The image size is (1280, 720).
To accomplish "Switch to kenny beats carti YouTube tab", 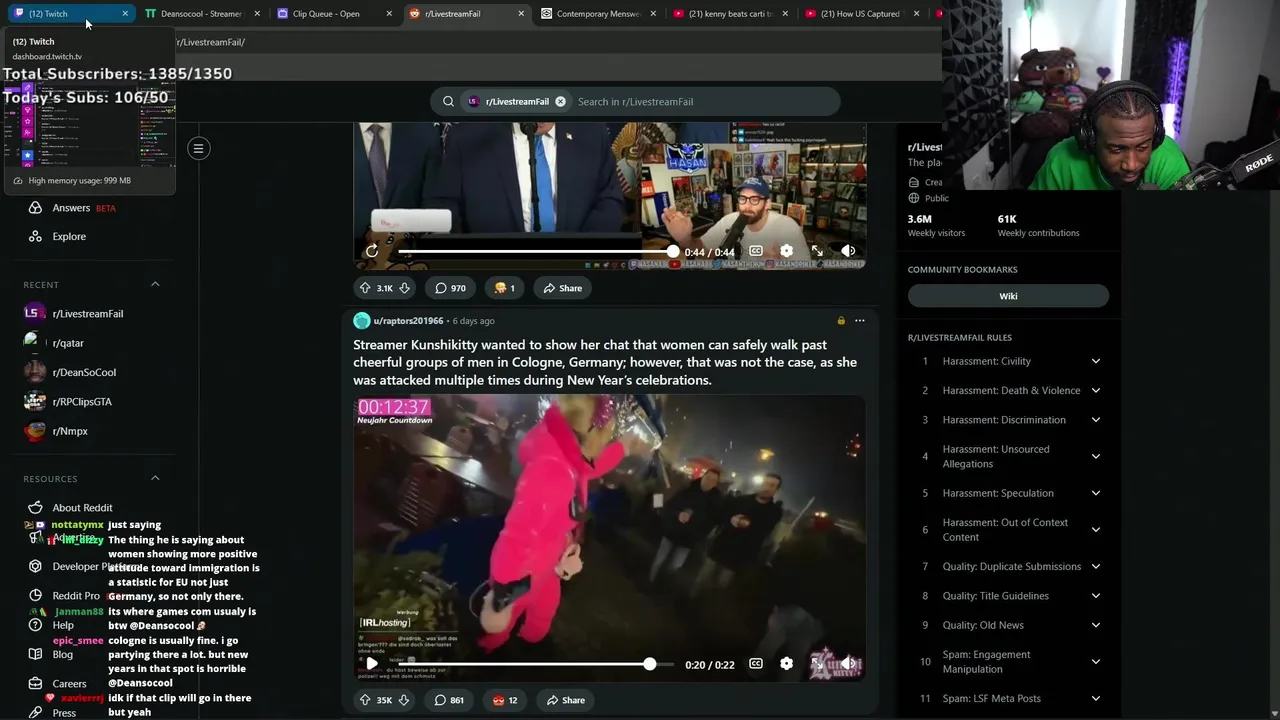I will [x=730, y=14].
